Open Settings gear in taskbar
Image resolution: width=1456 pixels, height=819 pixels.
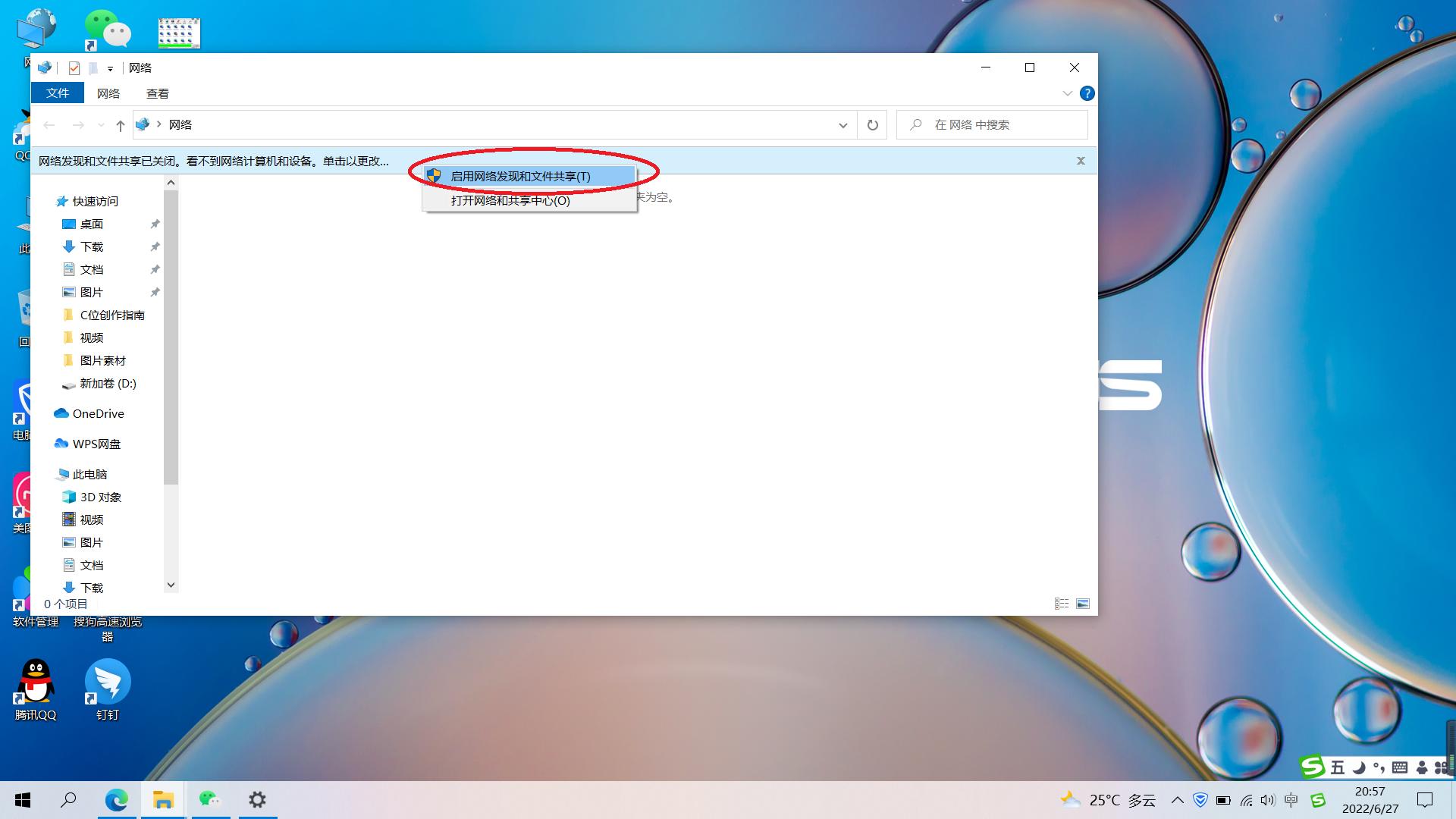click(257, 799)
